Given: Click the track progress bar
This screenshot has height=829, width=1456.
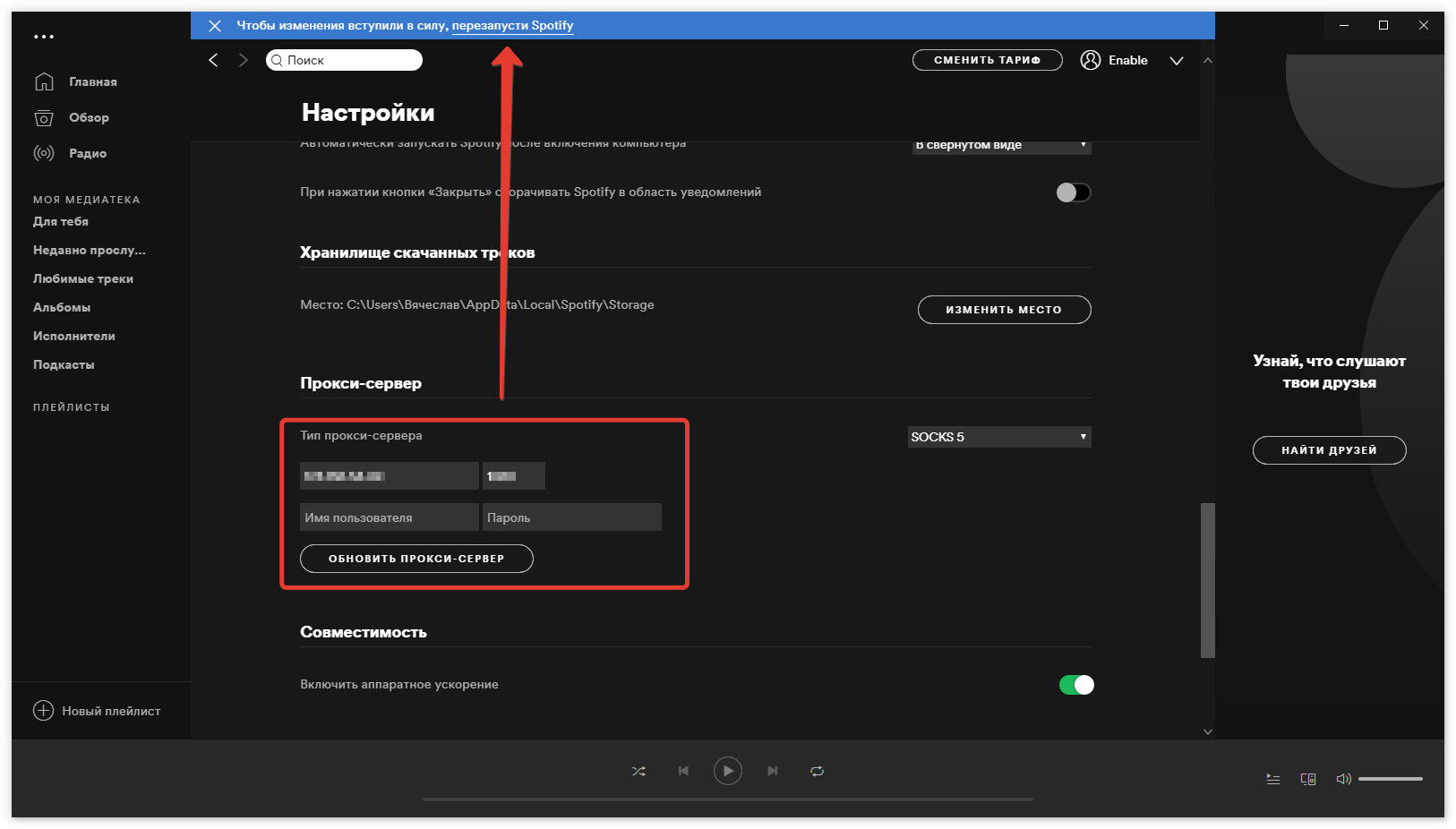Looking at the screenshot, I should (728, 799).
